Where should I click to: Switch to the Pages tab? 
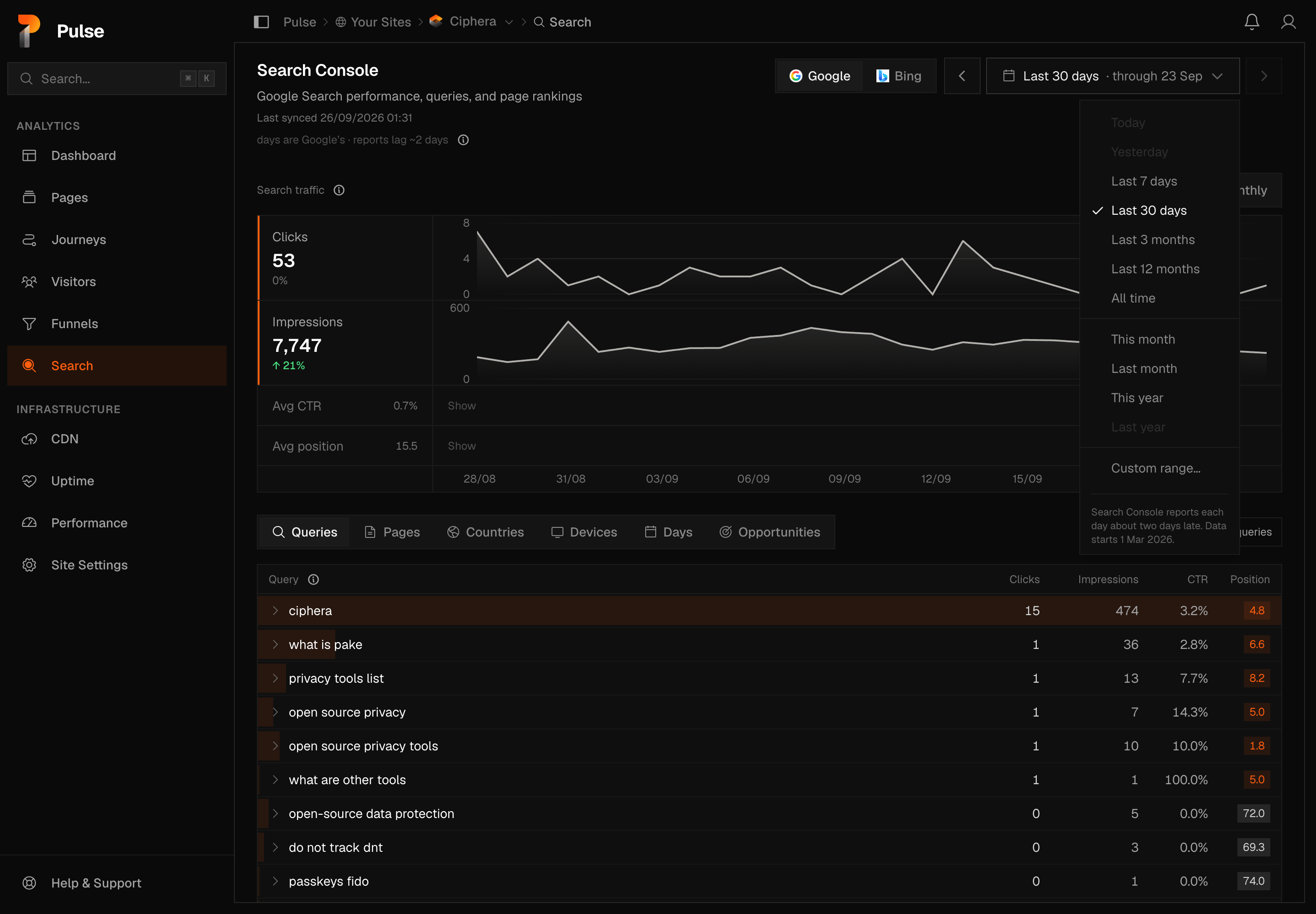point(392,532)
